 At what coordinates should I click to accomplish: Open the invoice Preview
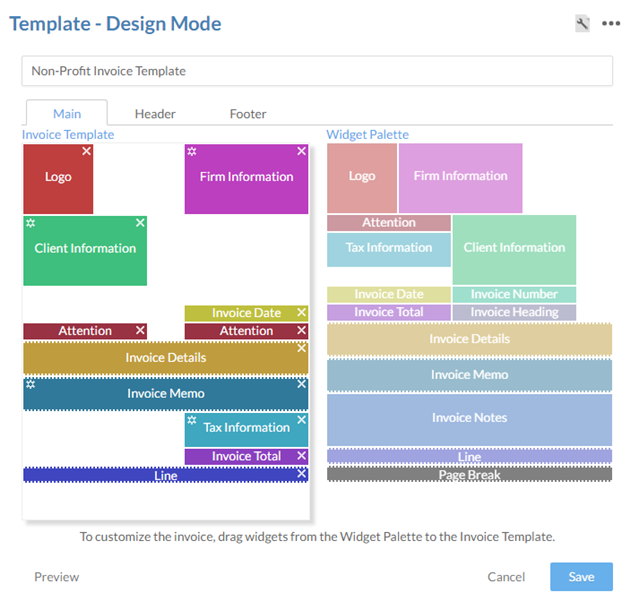coord(57,577)
